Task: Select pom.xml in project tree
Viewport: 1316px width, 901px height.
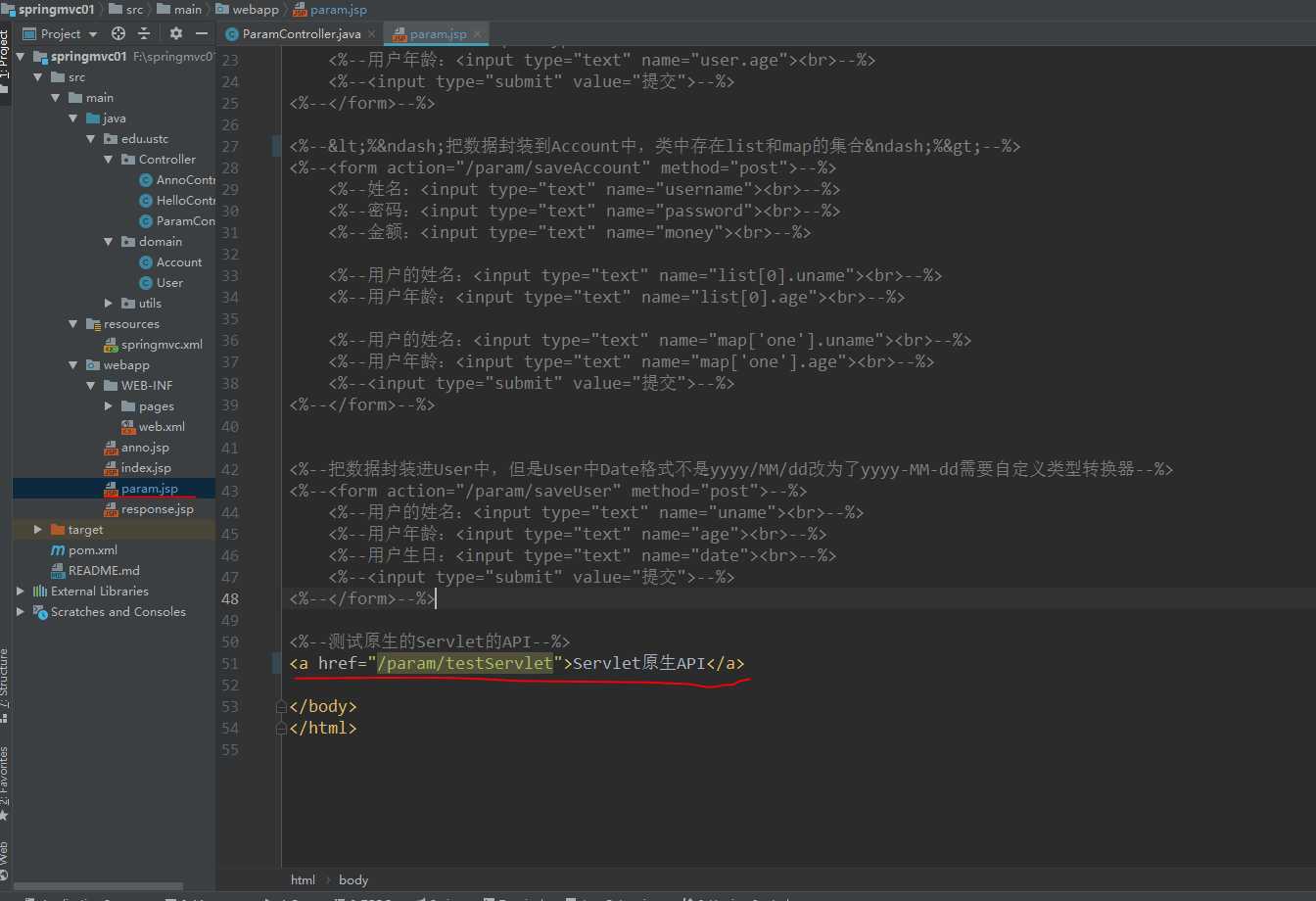Action: (x=84, y=549)
